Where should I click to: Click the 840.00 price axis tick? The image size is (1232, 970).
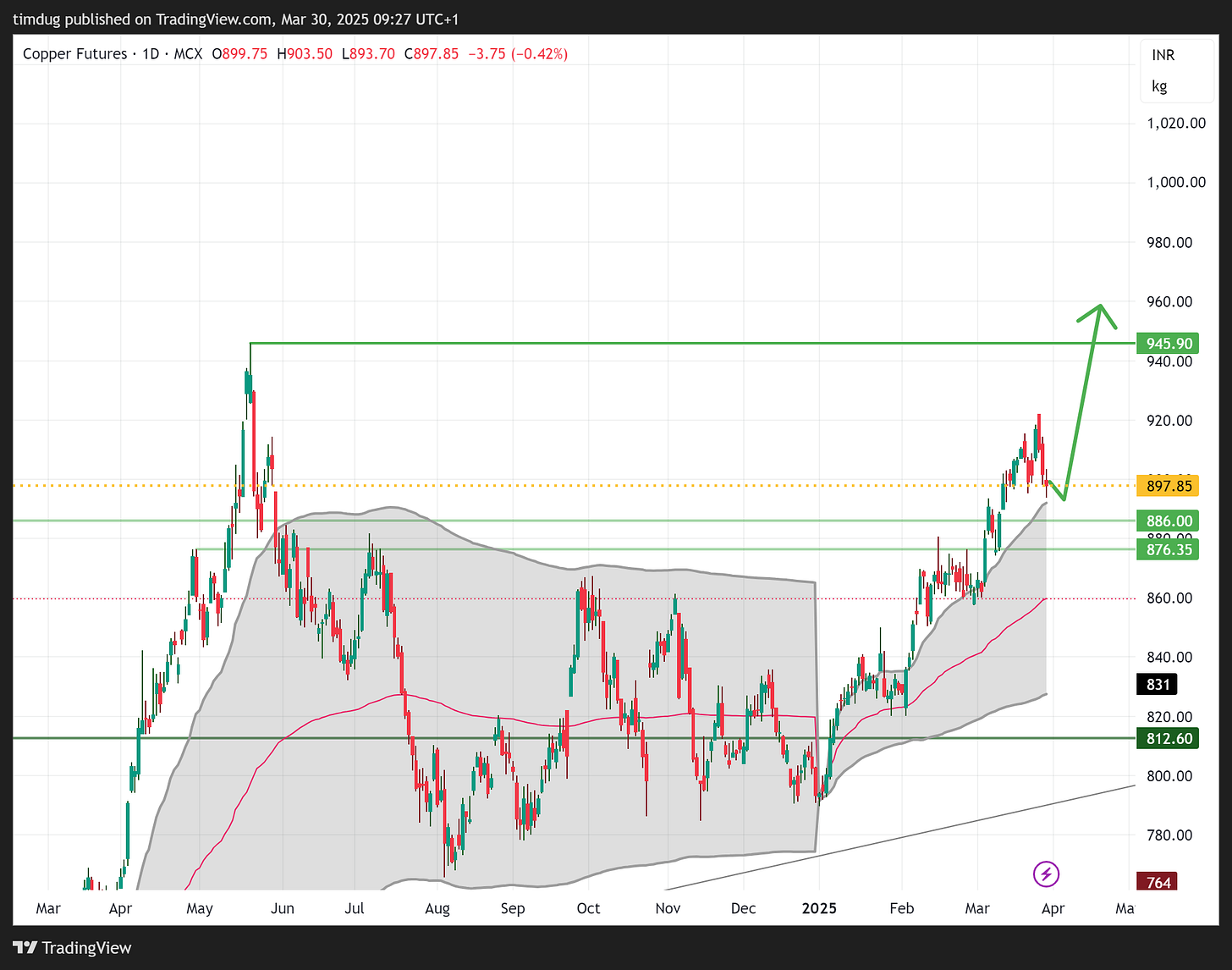pos(1169,658)
